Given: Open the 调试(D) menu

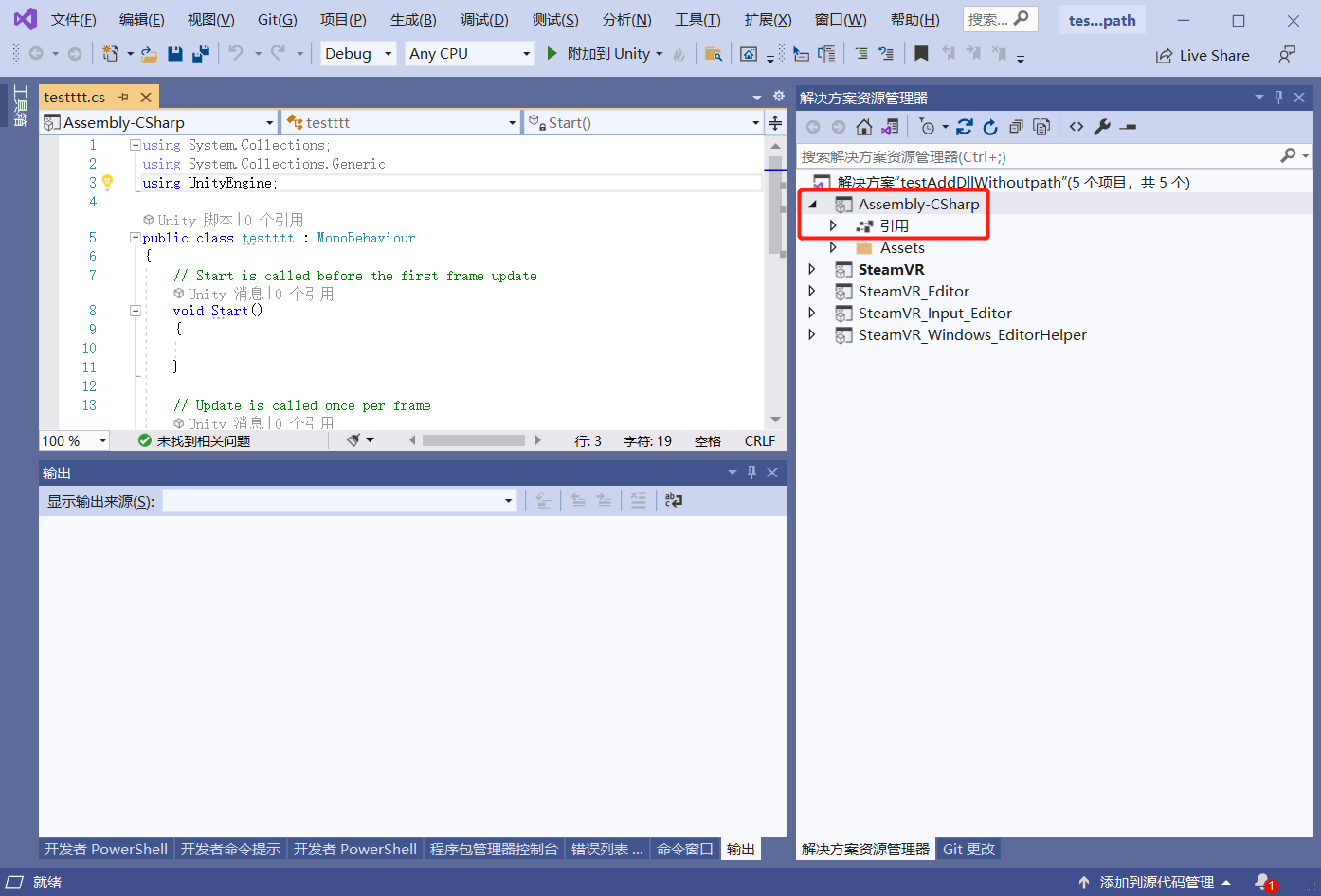Looking at the screenshot, I should pyautogui.click(x=483, y=20).
